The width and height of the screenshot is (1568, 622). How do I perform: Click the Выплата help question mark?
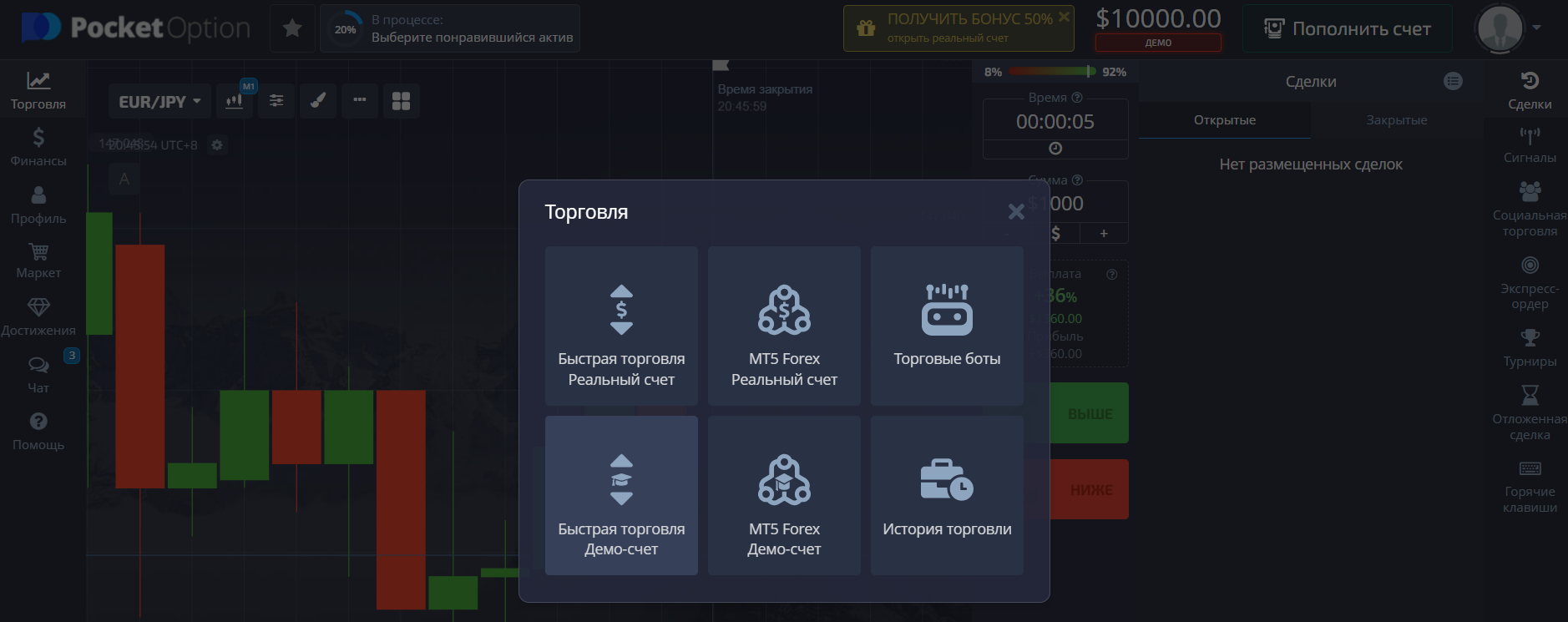coord(1111,274)
